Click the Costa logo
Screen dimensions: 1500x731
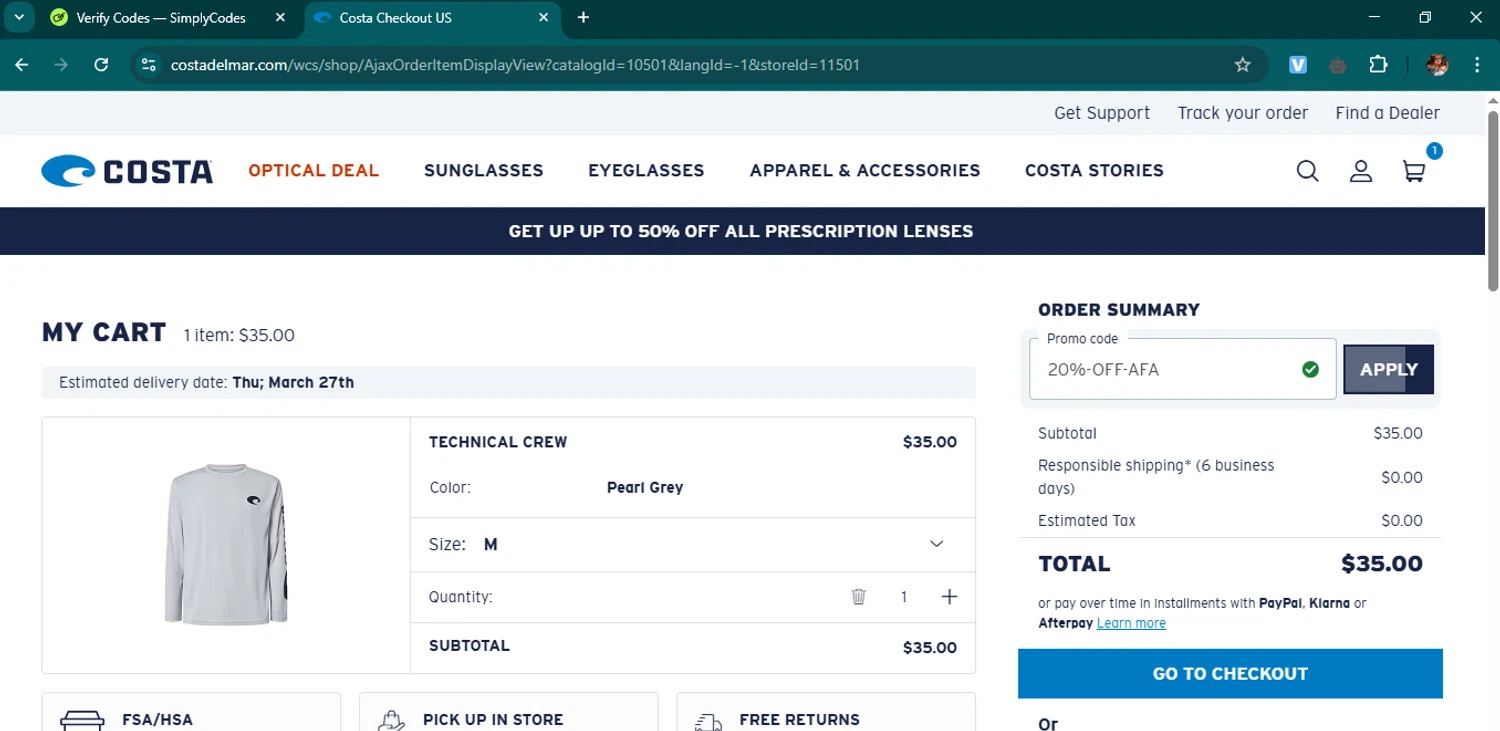[127, 171]
